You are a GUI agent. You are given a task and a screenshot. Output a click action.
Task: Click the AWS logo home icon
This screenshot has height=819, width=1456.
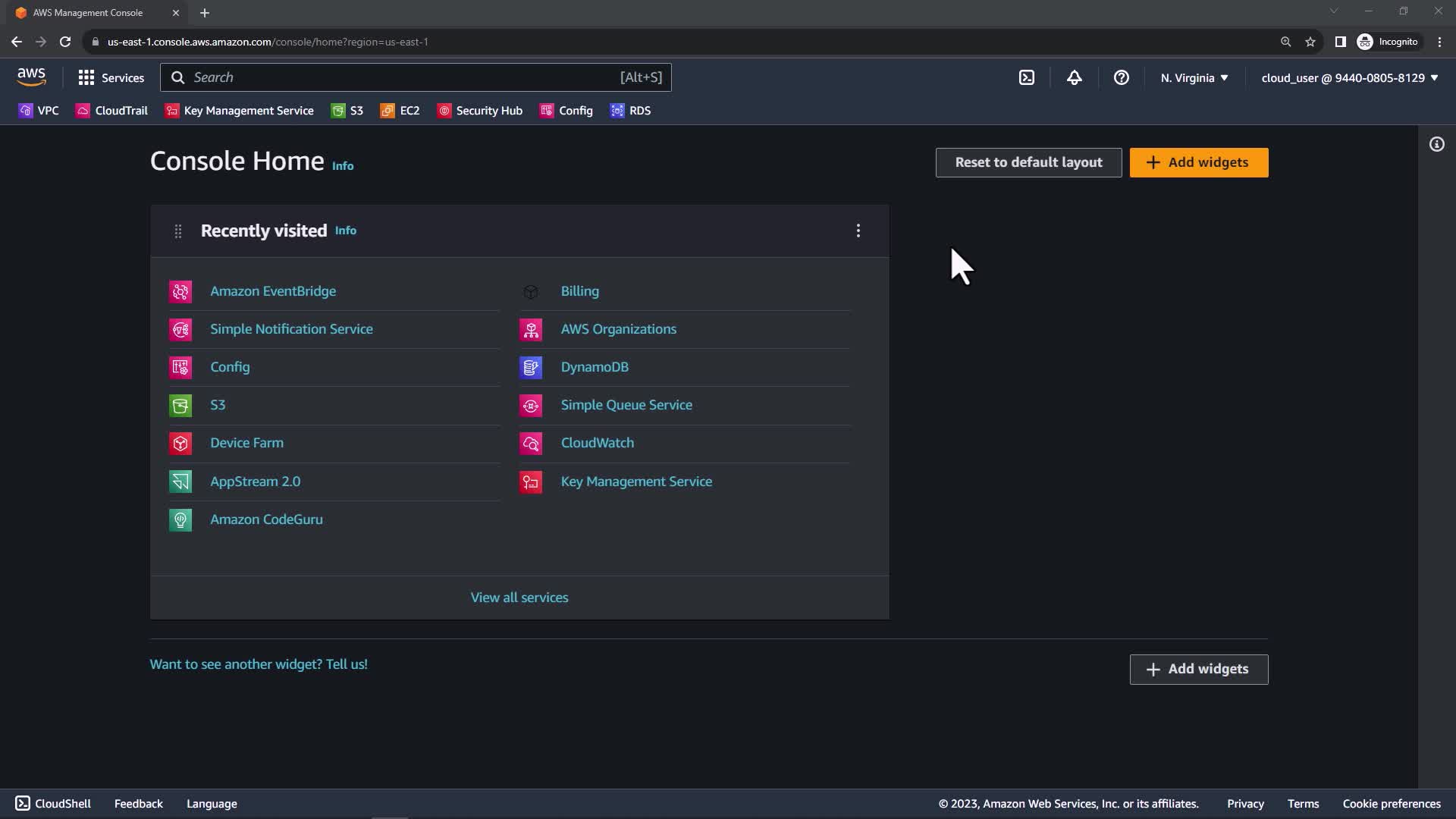click(x=31, y=77)
